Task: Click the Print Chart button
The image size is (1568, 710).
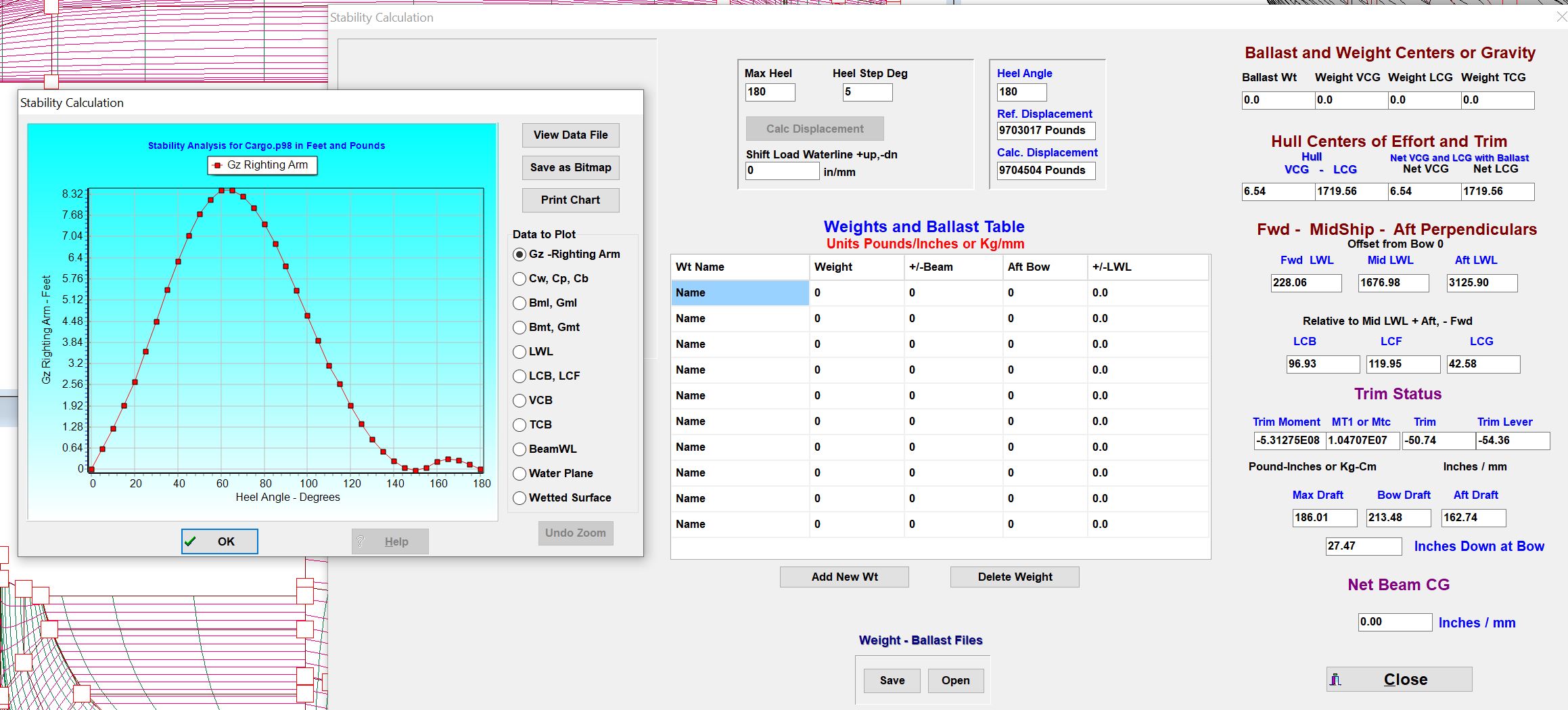Action: tap(570, 200)
